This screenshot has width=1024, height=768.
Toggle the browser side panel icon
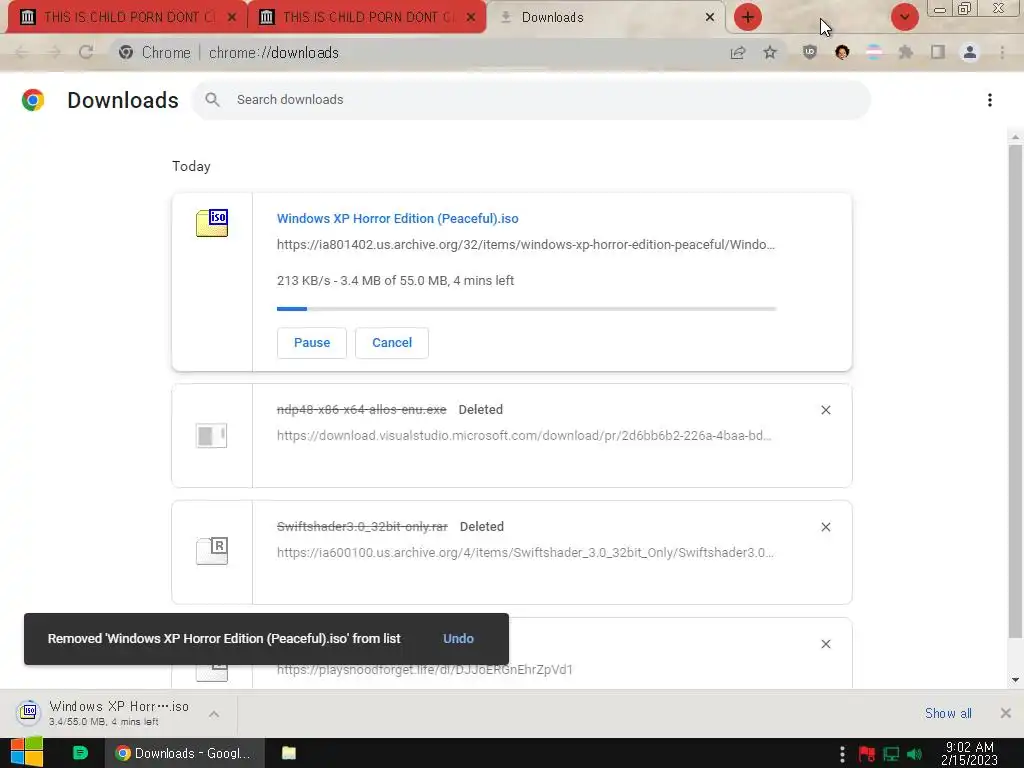pyautogui.click(x=938, y=52)
